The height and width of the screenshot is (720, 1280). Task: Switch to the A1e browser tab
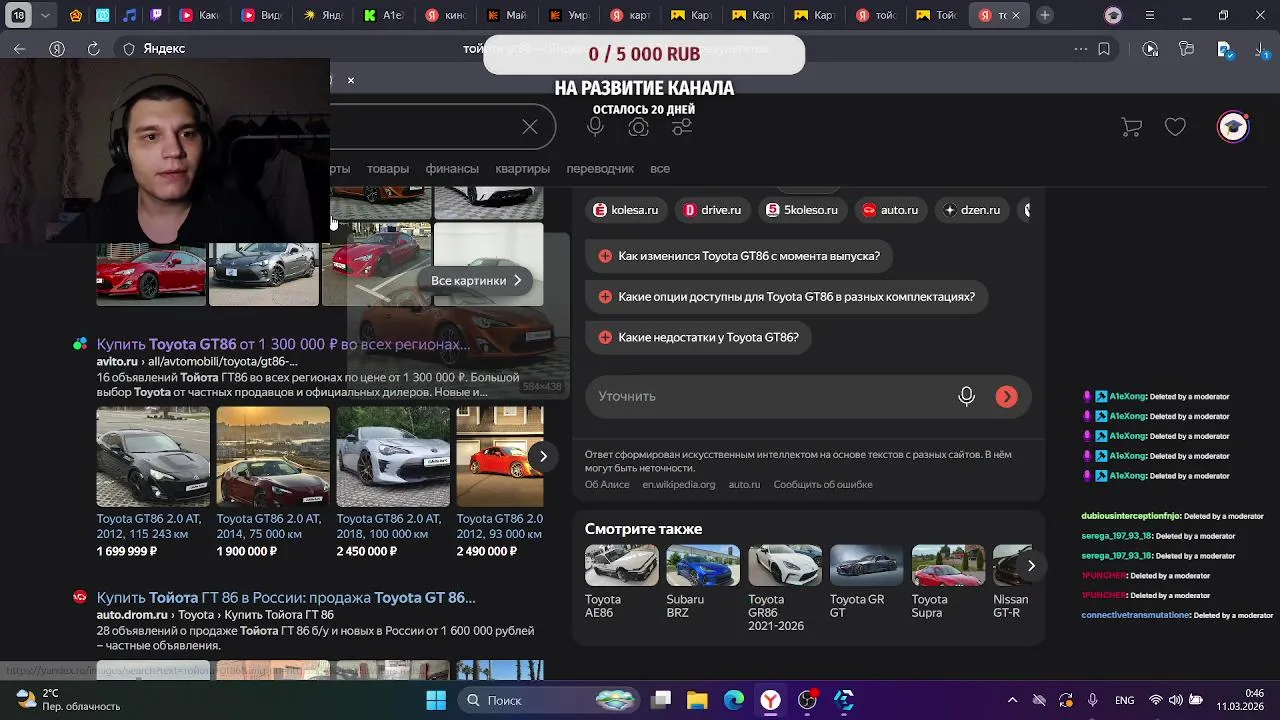click(x=384, y=15)
